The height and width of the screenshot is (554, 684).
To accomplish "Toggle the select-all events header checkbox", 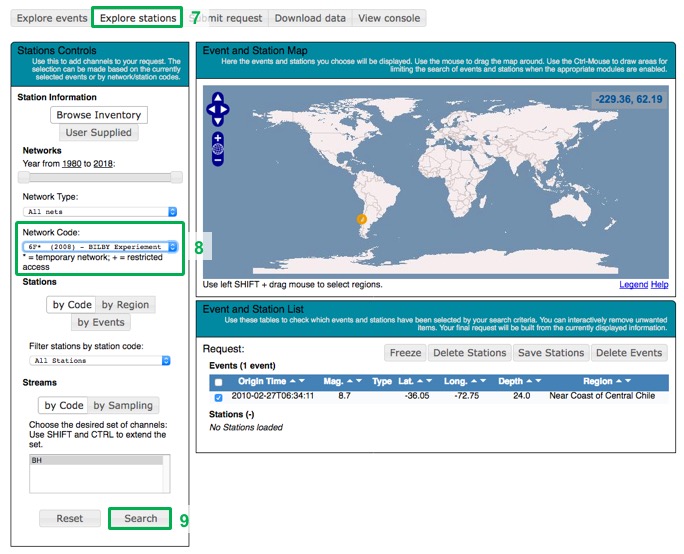I will click(219, 382).
